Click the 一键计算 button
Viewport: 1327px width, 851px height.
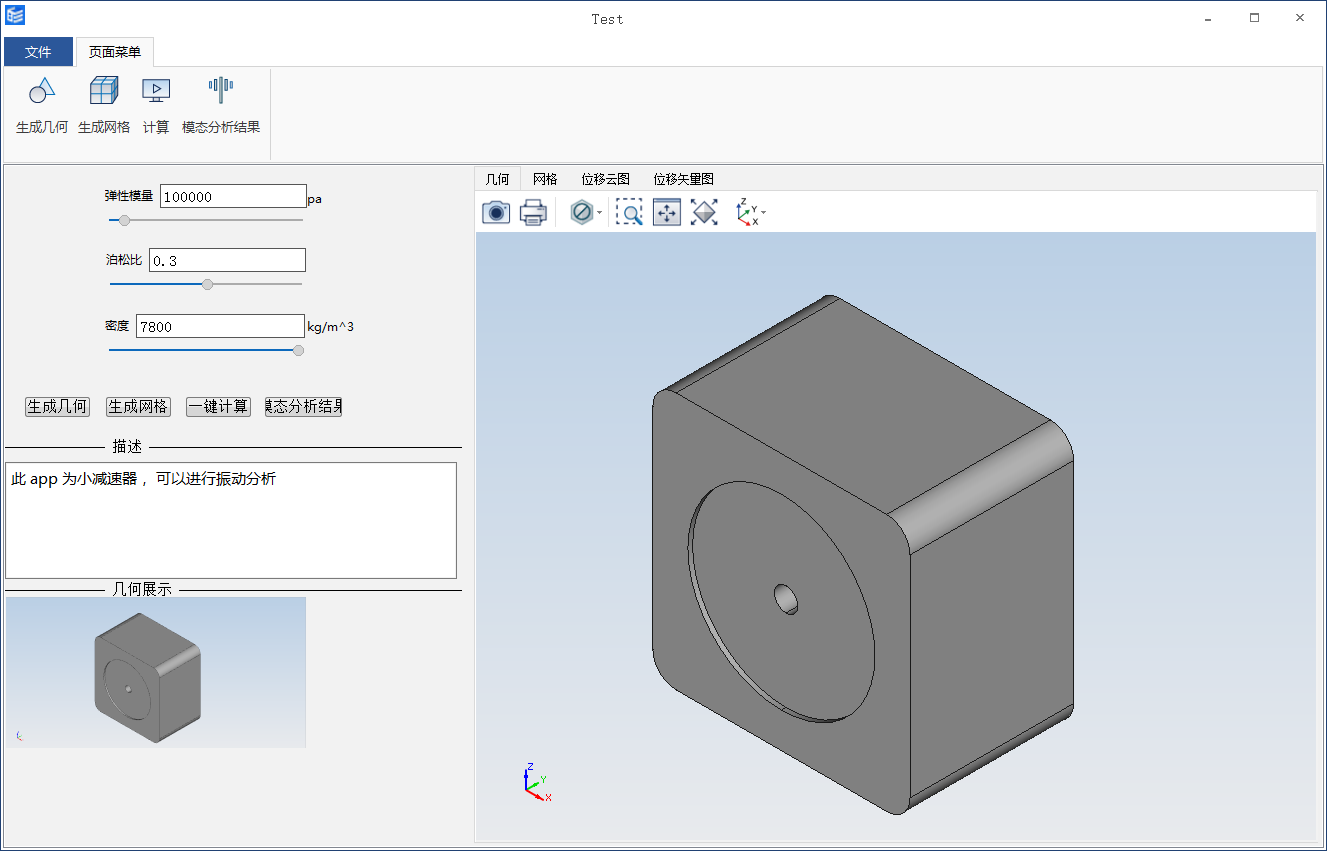219,407
